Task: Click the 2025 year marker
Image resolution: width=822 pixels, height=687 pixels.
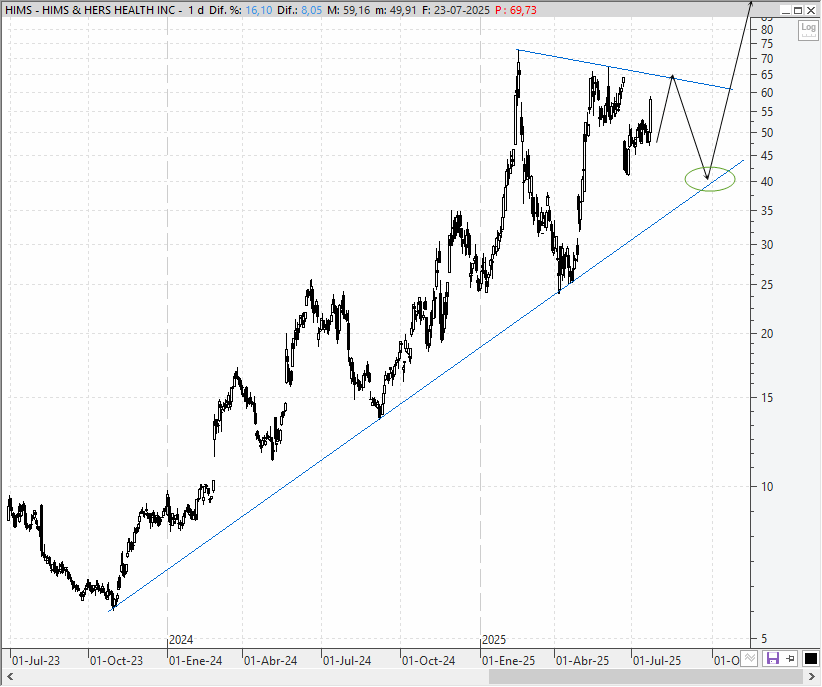Action: pyautogui.click(x=494, y=640)
